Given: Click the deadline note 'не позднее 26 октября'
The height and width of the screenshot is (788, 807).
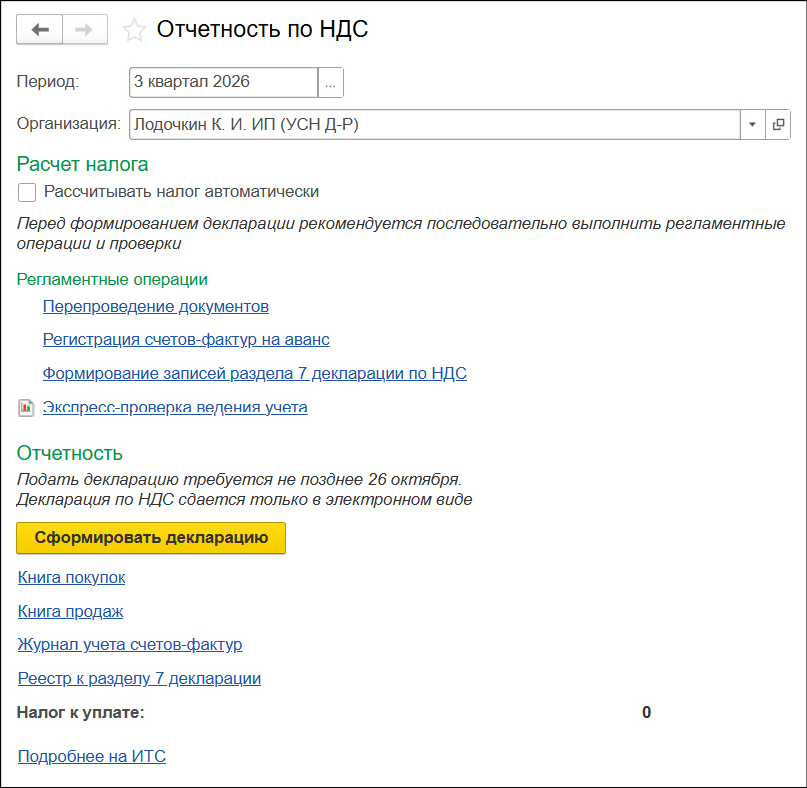Looking at the screenshot, I should coord(370,479).
